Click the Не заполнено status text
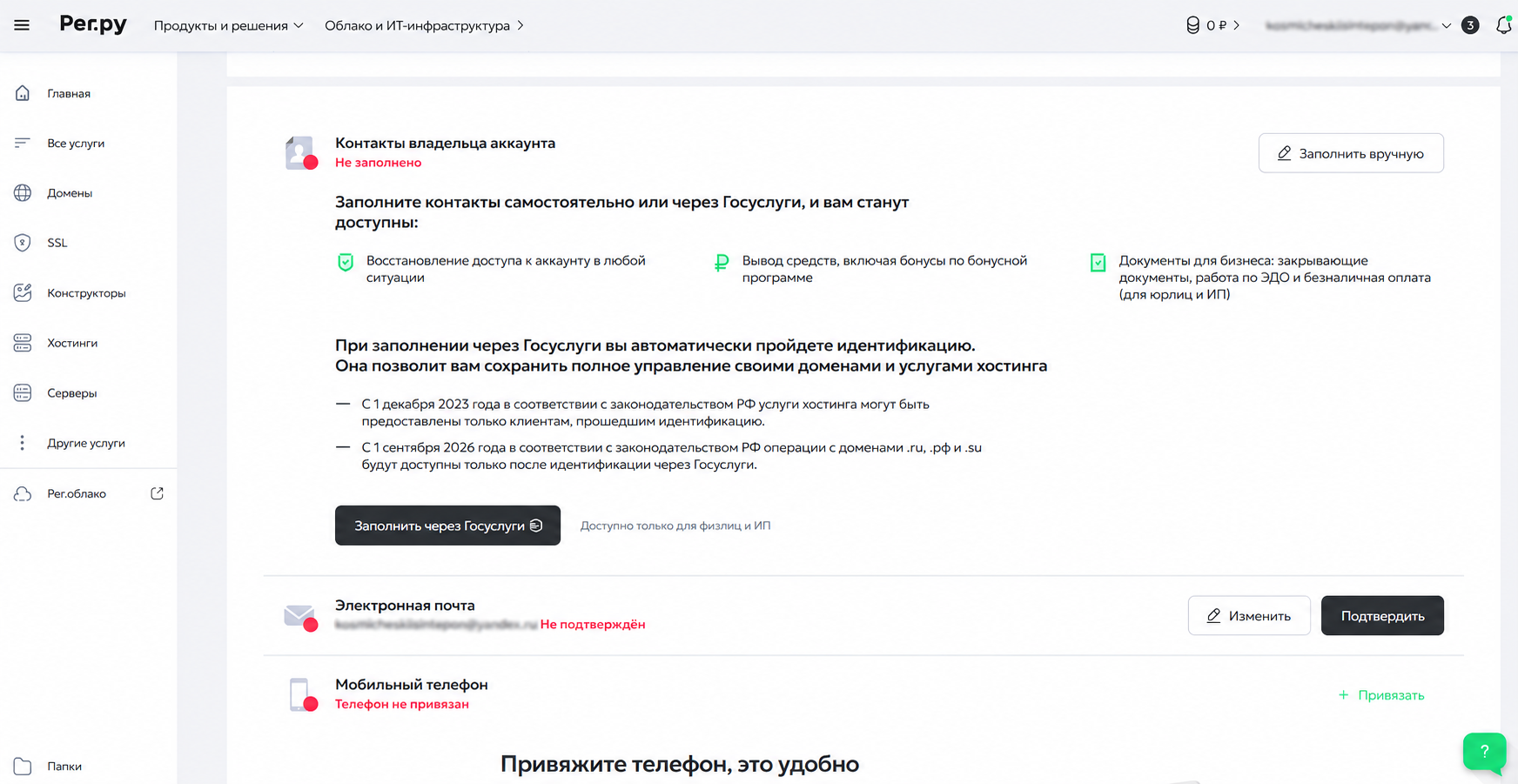The width and height of the screenshot is (1518, 784). click(x=378, y=163)
